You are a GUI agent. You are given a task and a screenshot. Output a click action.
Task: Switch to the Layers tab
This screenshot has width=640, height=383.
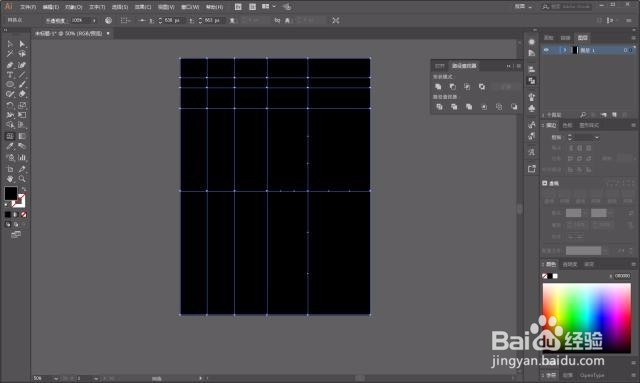tap(582, 38)
